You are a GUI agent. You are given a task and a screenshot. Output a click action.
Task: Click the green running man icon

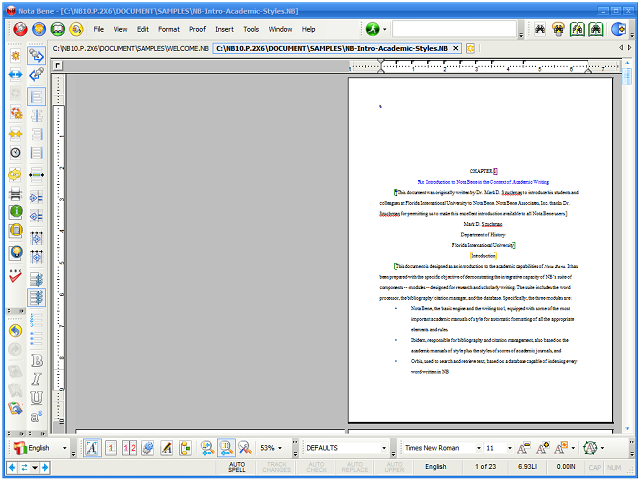372,29
